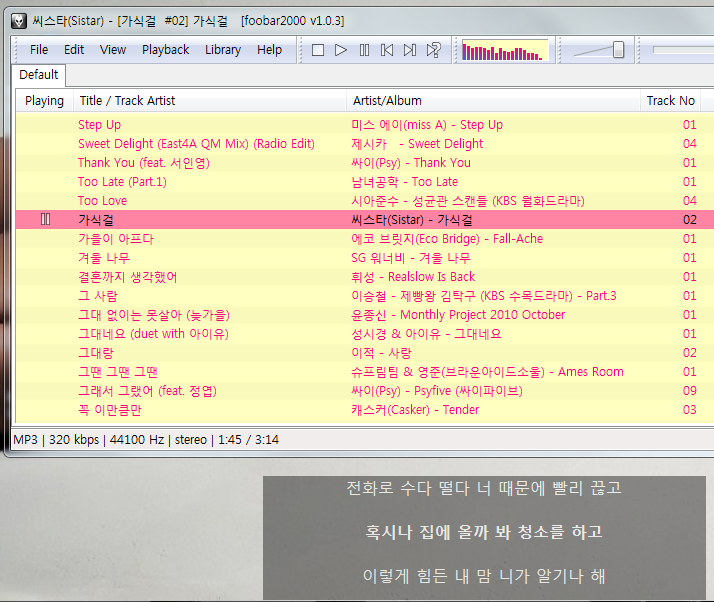The width and height of the screenshot is (714, 602).
Task: Click 싸이(Psy) - Psyfive album cell
Action: tap(437, 391)
